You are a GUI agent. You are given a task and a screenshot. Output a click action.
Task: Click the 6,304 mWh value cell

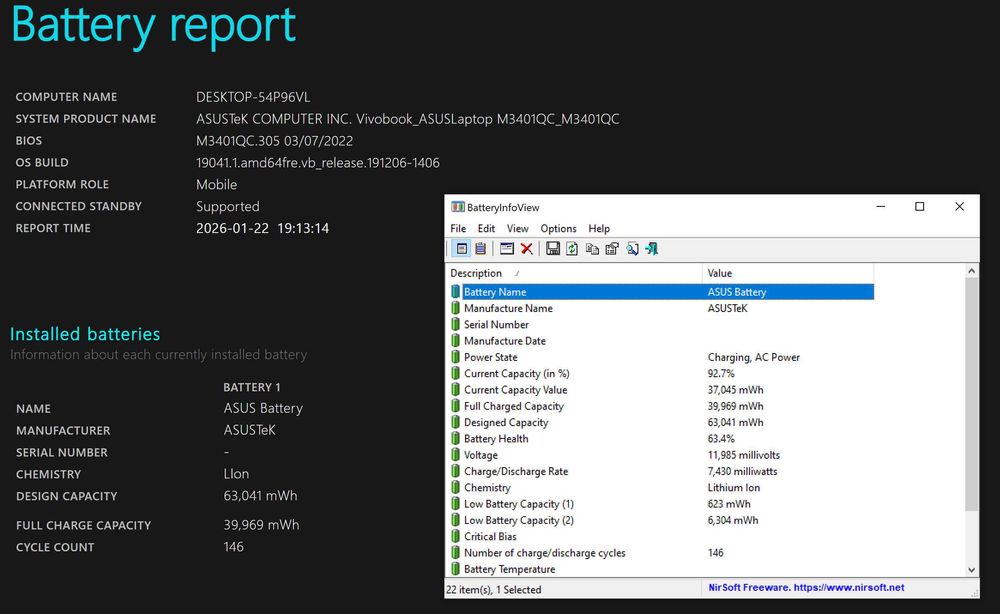(733, 520)
